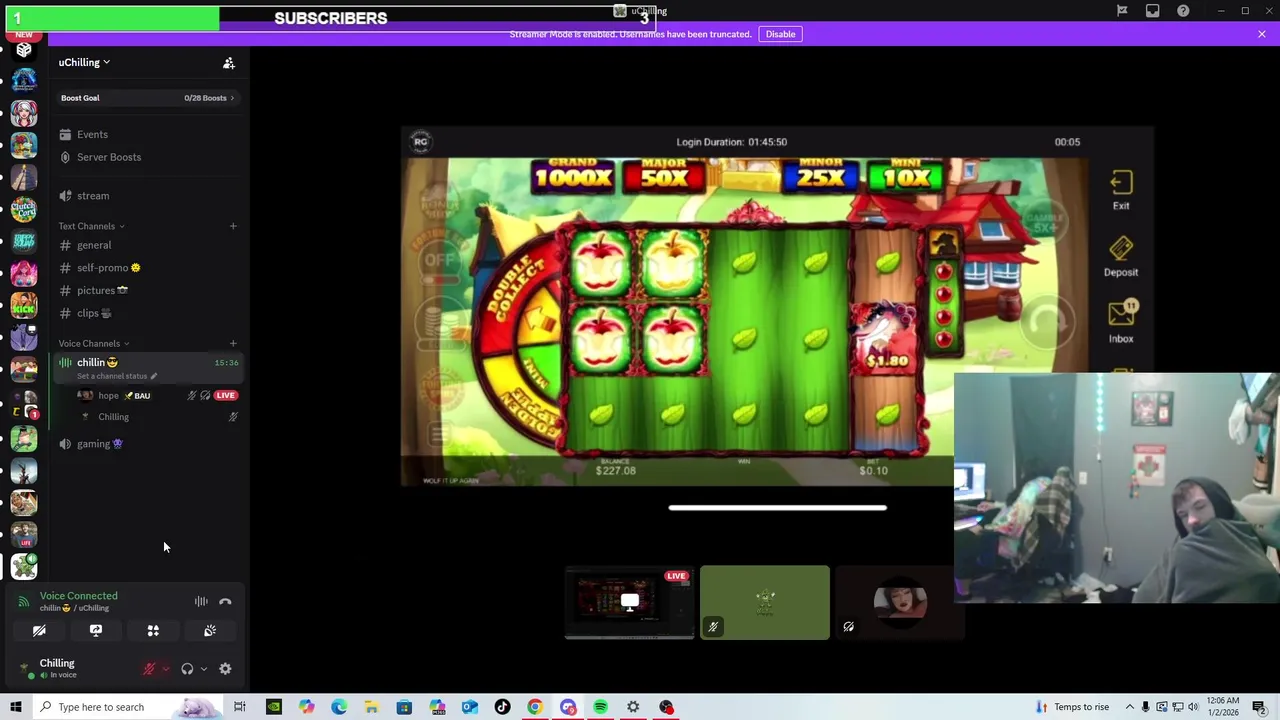Open the activities launcher icon

(x=153, y=631)
